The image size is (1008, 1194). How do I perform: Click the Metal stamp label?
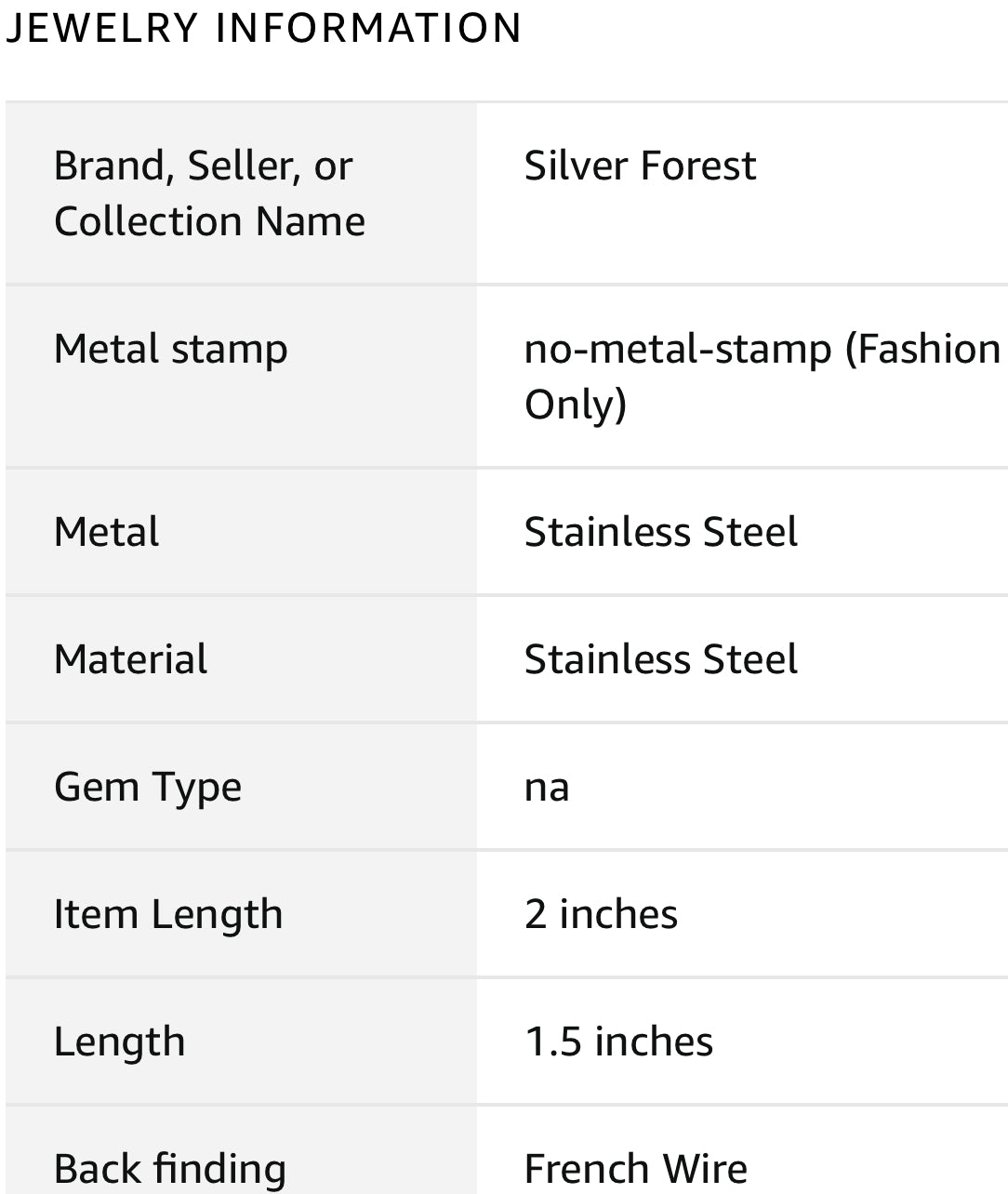170,350
